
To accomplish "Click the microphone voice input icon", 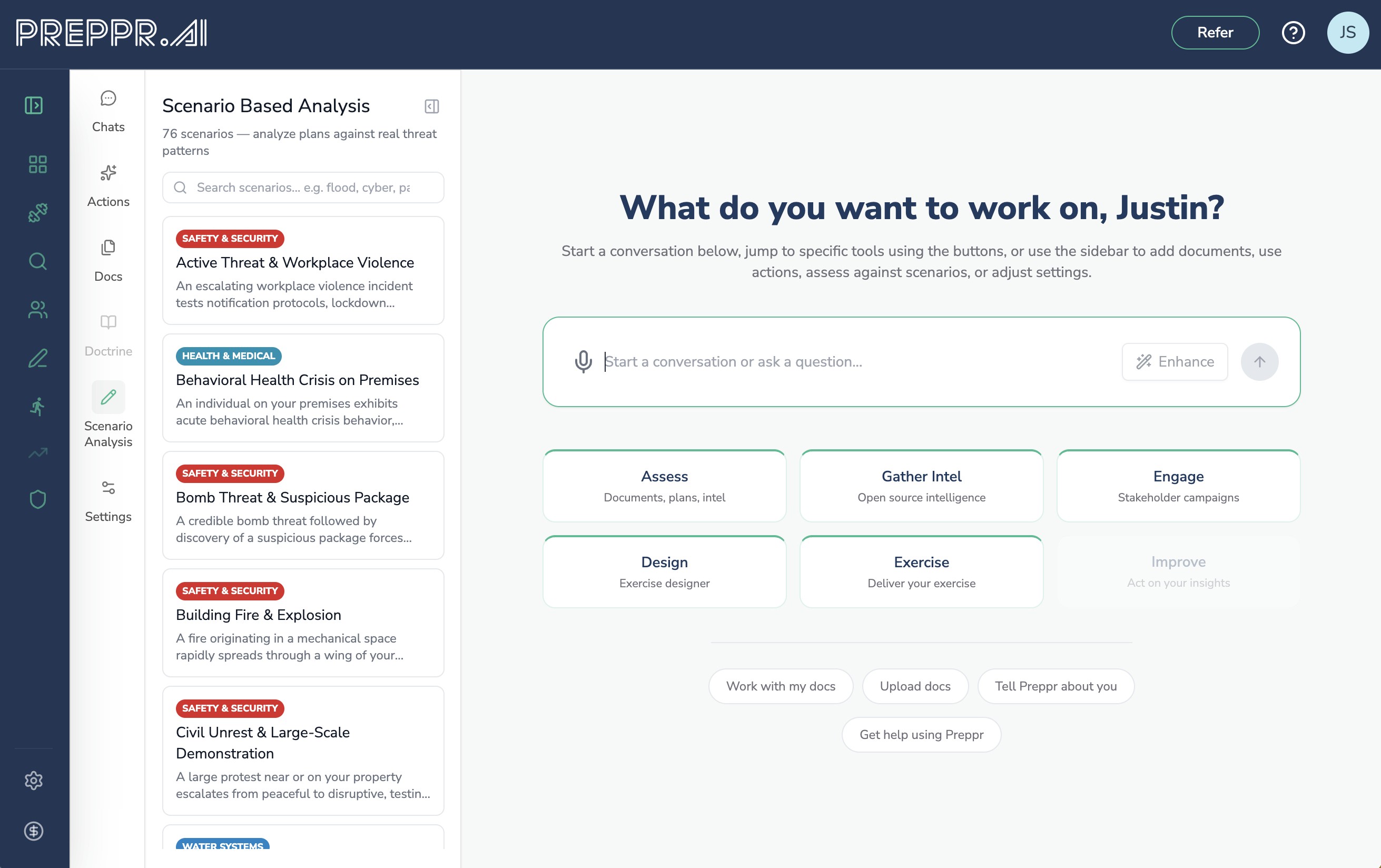I will point(583,361).
